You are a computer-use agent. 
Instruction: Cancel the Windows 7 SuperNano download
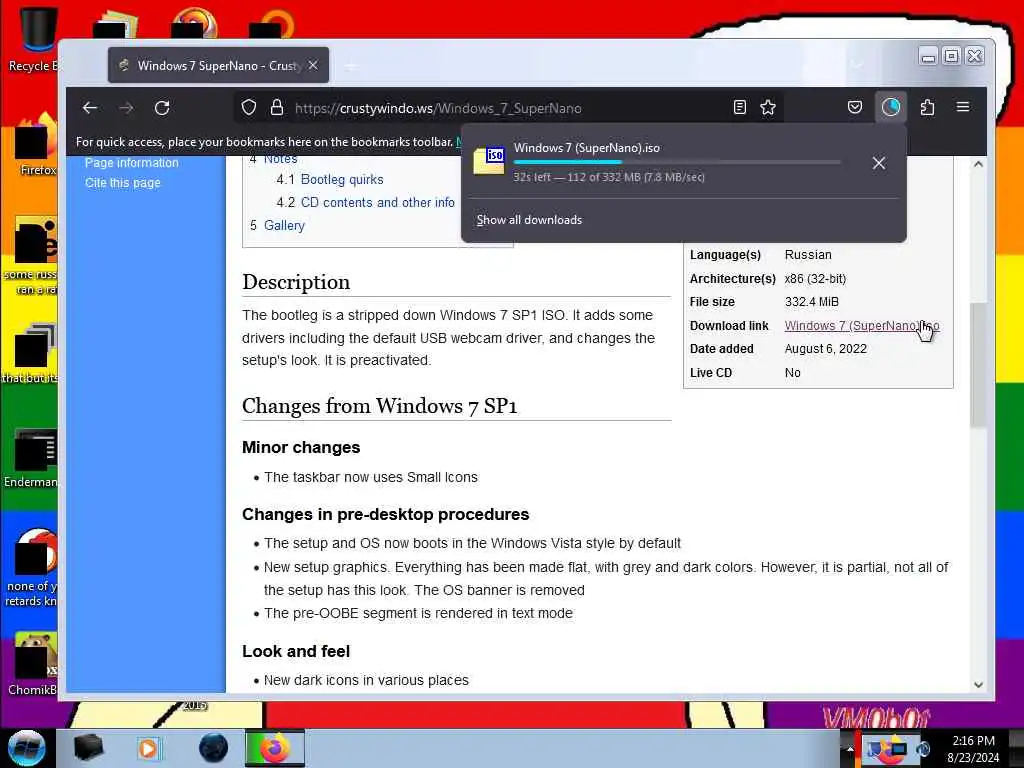(x=879, y=163)
